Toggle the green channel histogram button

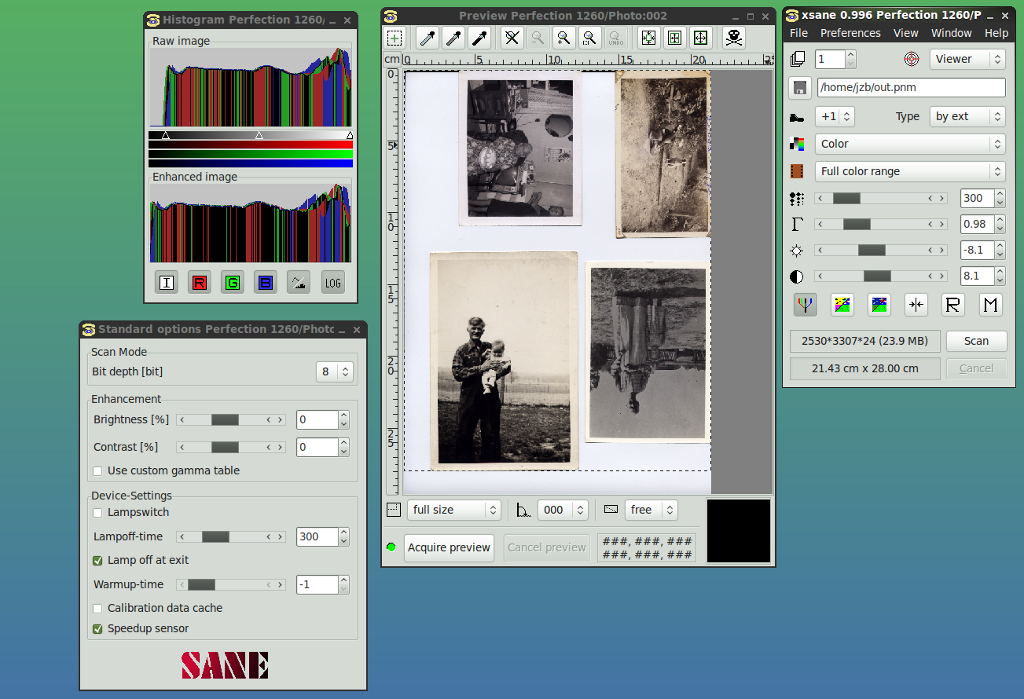tap(232, 283)
